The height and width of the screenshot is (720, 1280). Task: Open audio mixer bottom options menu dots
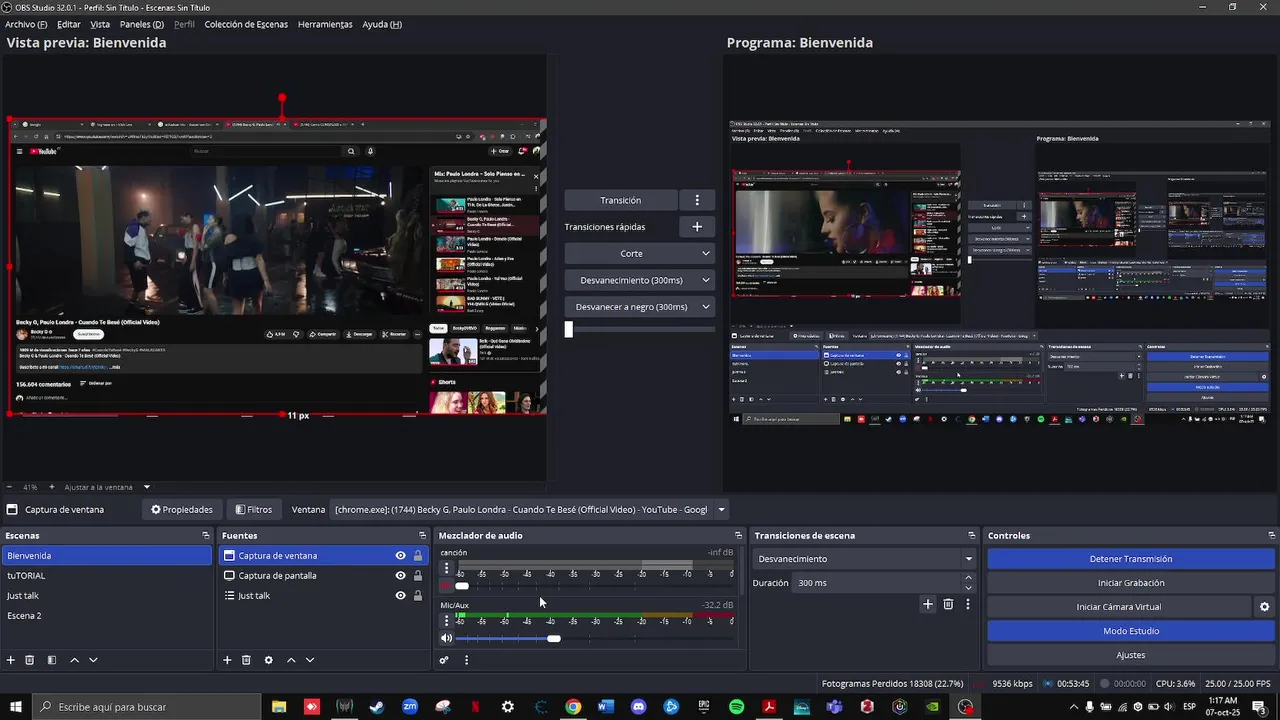[466, 660]
